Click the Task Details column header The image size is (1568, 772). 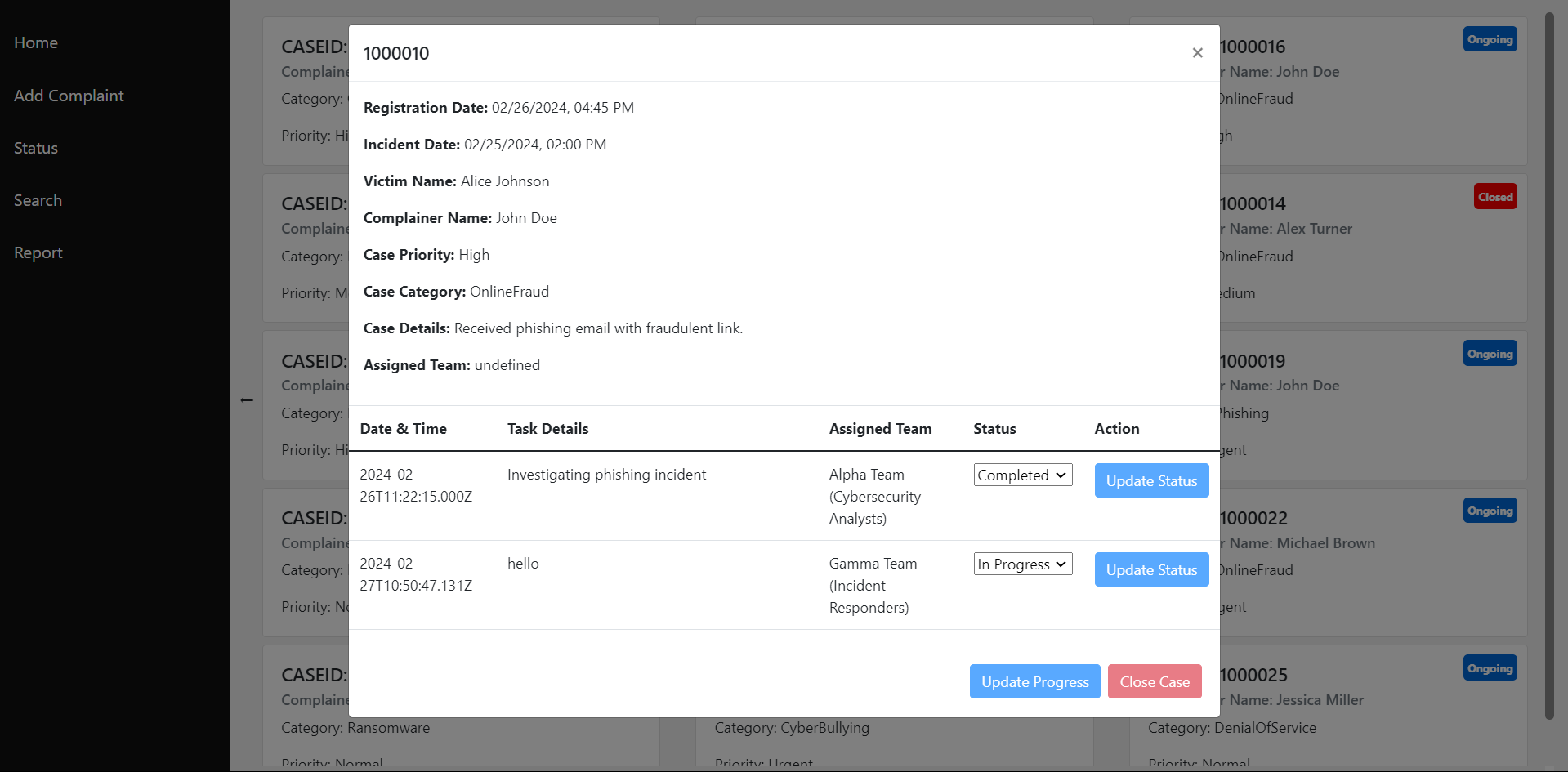(x=547, y=428)
